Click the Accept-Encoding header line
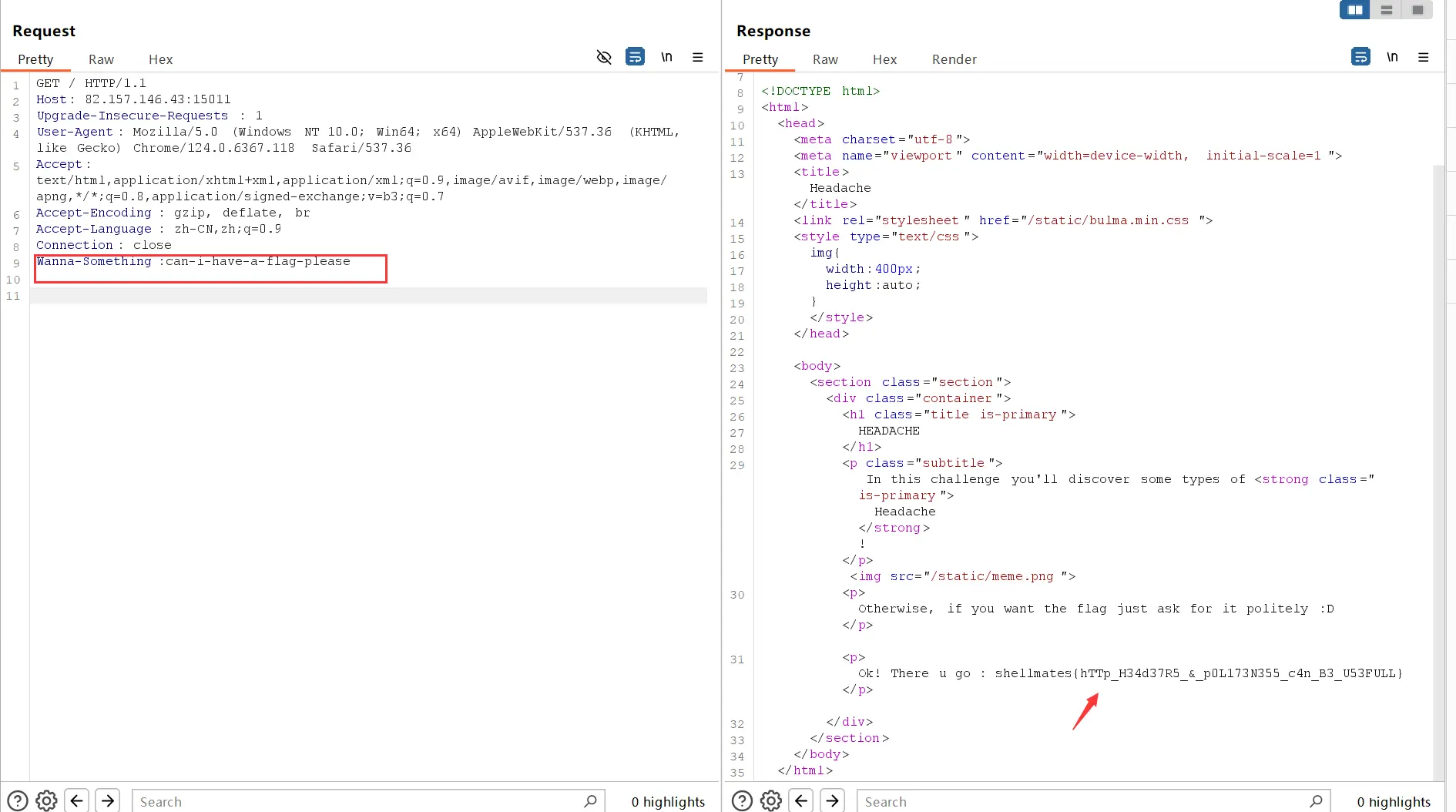Image resolution: width=1456 pixels, height=812 pixels. [x=173, y=213]
